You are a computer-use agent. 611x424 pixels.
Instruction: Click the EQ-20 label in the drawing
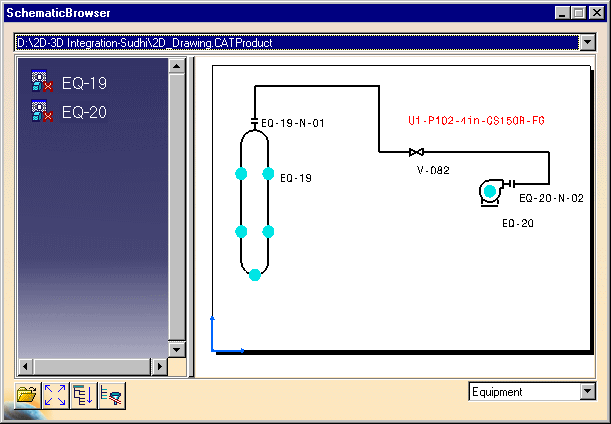pos(518,223)
